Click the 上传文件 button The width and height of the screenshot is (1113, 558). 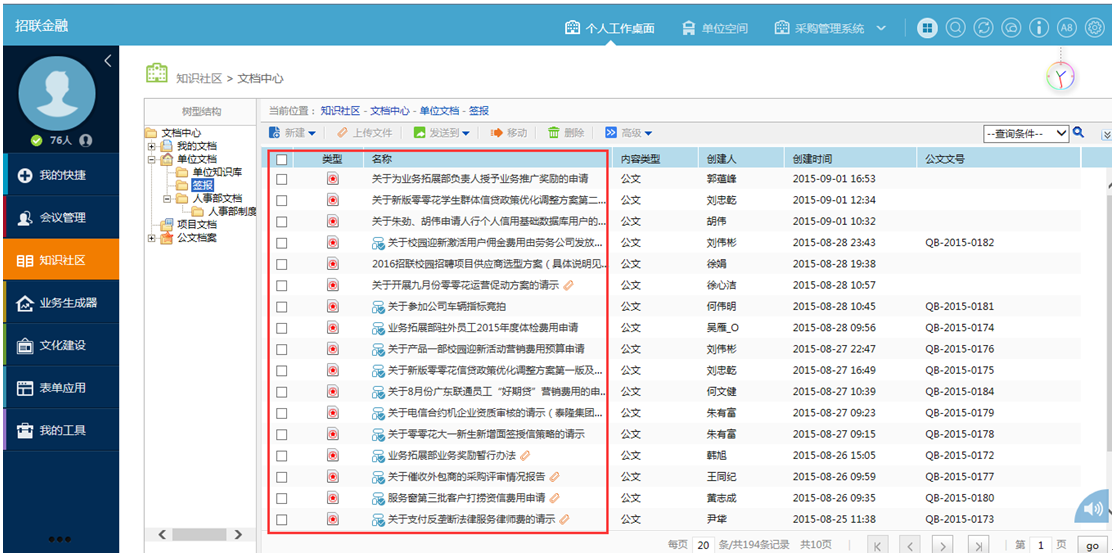[365, 133]
